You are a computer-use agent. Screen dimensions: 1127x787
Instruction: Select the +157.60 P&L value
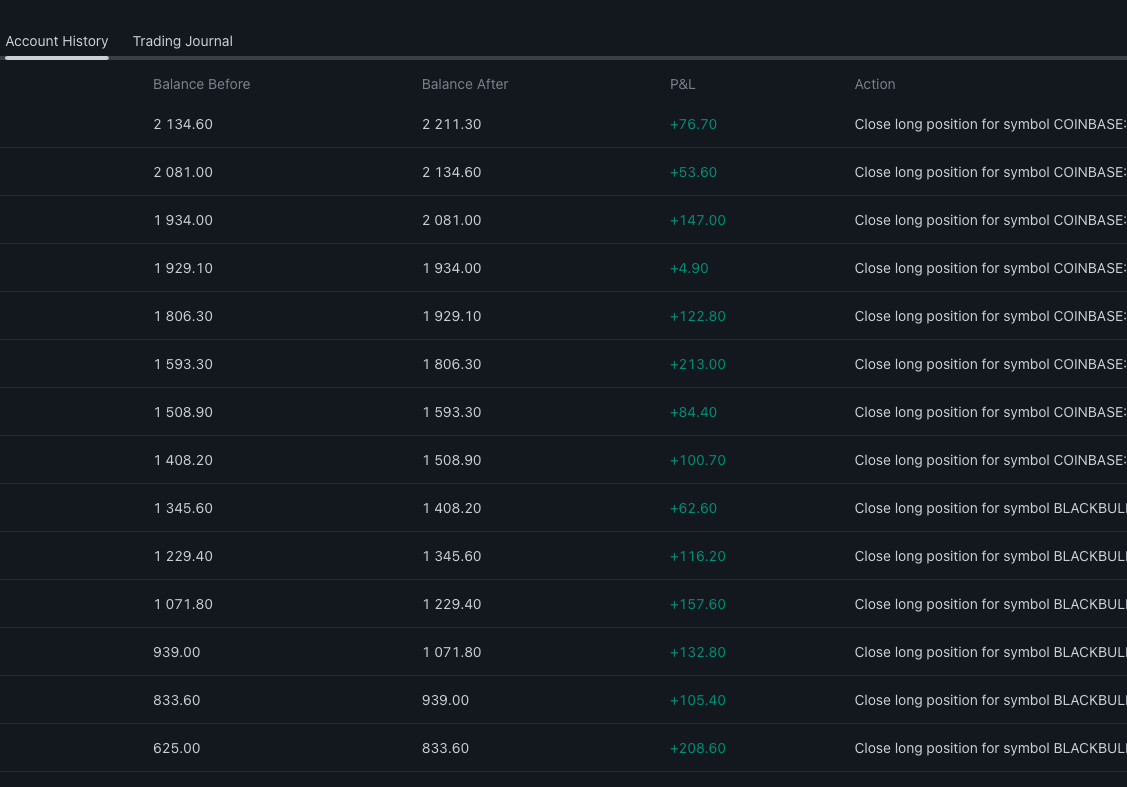[x=697, y=604]
